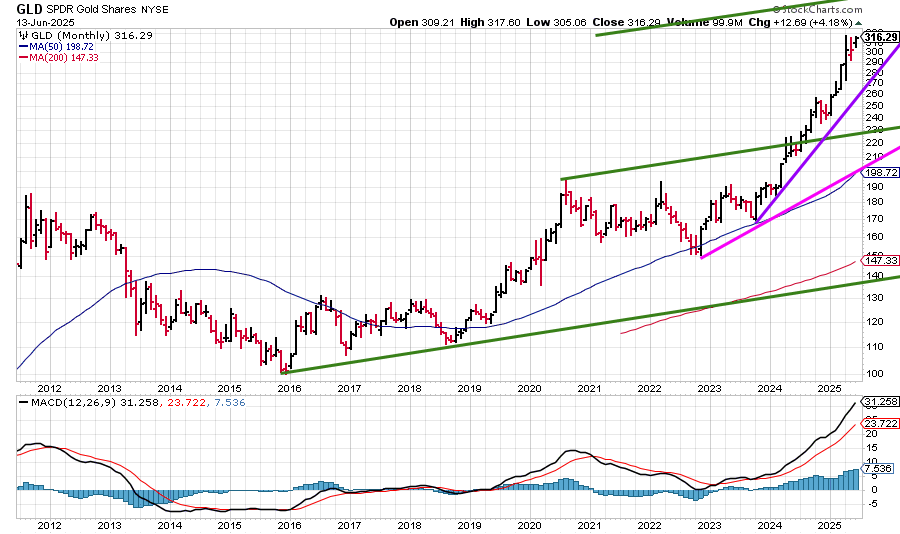Click the 2025 label under the price chart
This screenshot has height=534, width=900.
coord(829,389)
